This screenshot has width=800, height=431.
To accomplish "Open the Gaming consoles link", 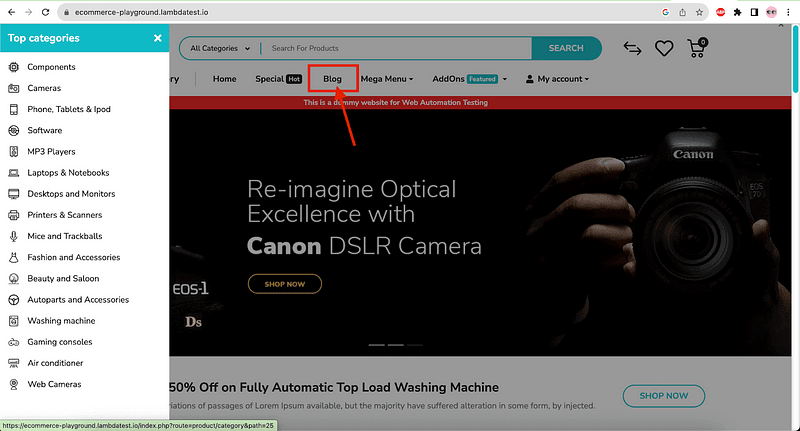I will 60,342.
